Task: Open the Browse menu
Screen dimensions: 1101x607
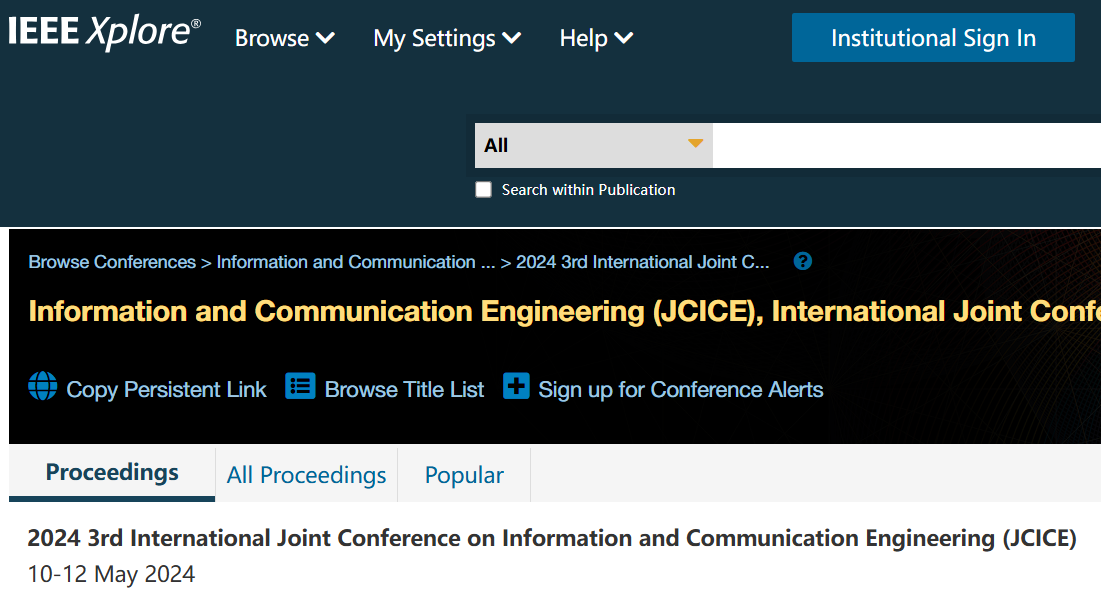Action: [284, 38]
